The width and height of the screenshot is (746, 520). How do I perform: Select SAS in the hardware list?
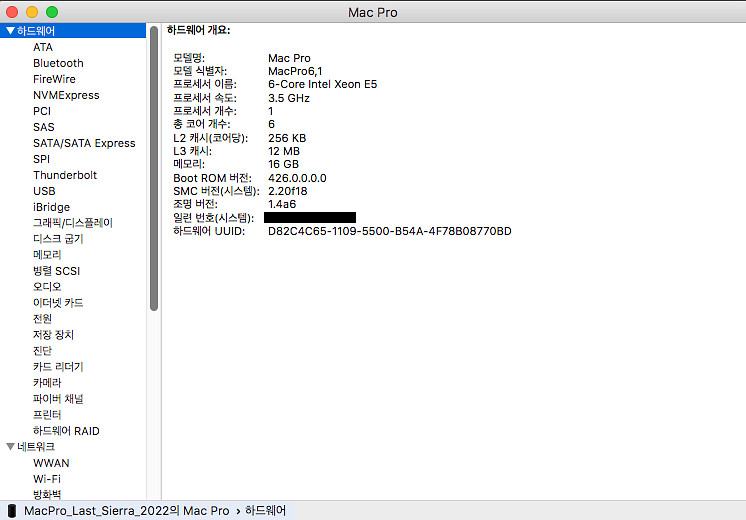[x=44, y=127]
